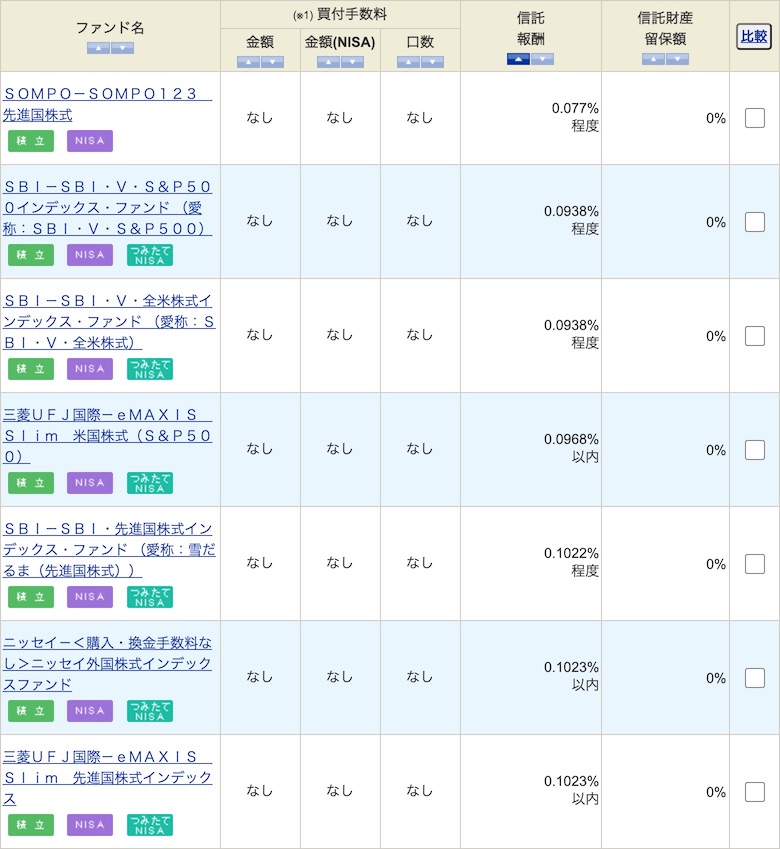This screenshot has width=780, height=849.
Task: Click 積立 badge under SBI・V・S&P500
Action: click(31, 255)
